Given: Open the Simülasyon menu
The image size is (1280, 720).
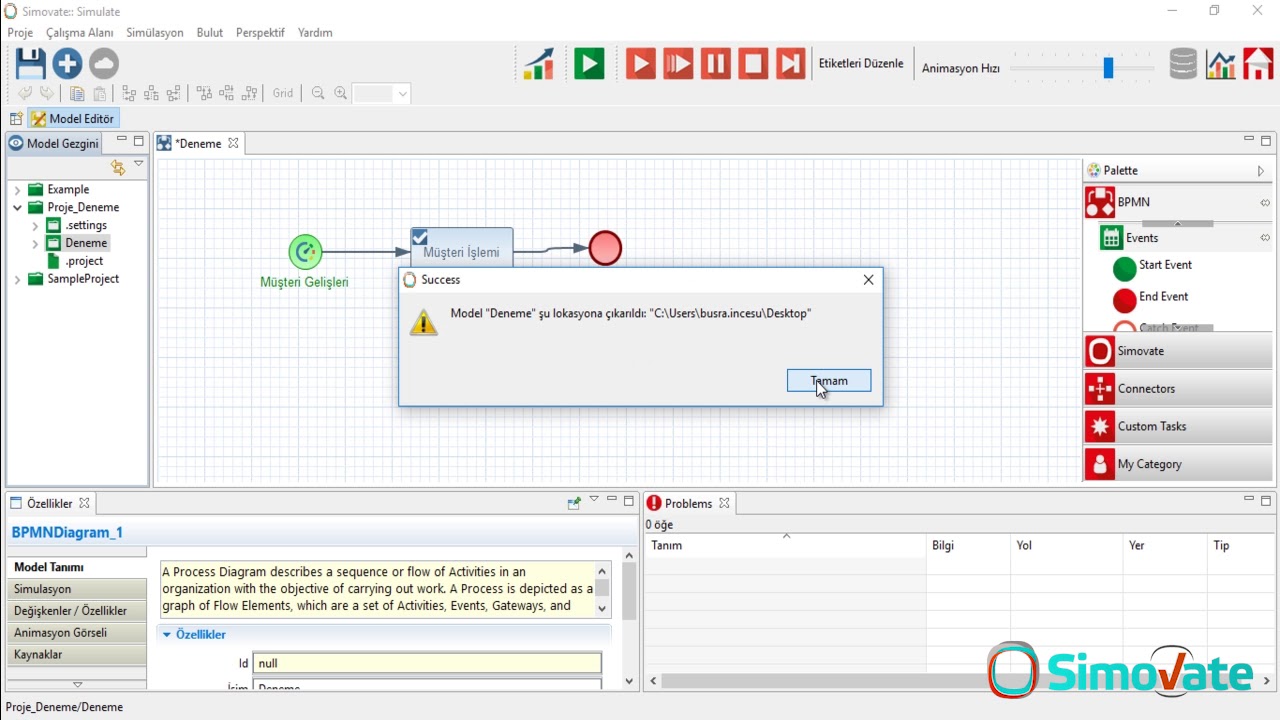Looking at the screenshot, I should (x=155, y=32).
